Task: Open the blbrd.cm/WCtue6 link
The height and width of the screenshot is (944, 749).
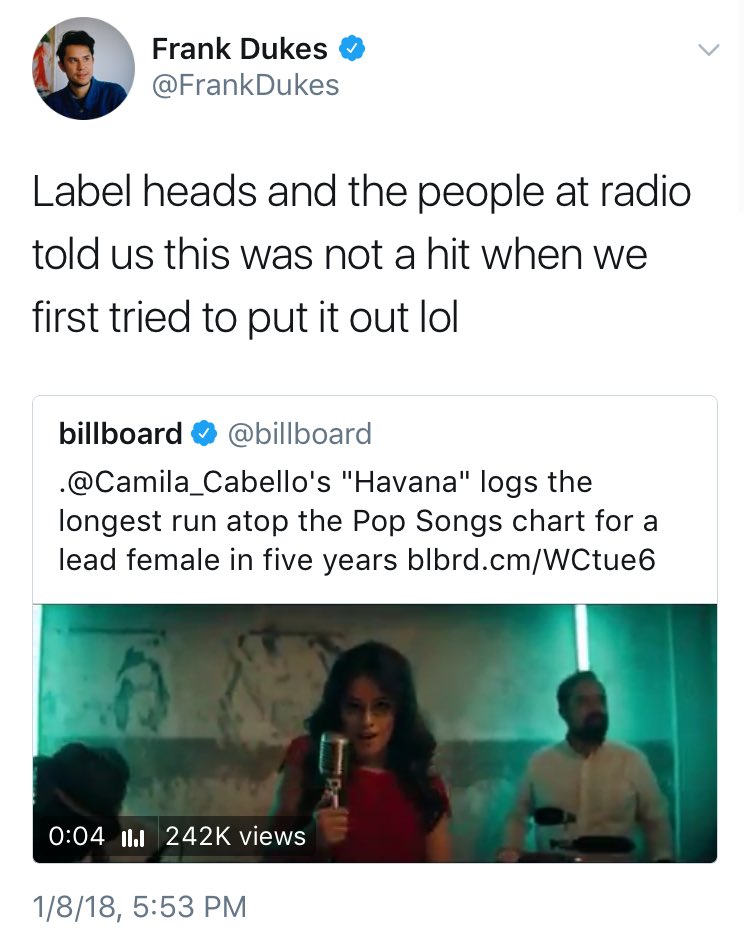Action: (x=532, y=560)
